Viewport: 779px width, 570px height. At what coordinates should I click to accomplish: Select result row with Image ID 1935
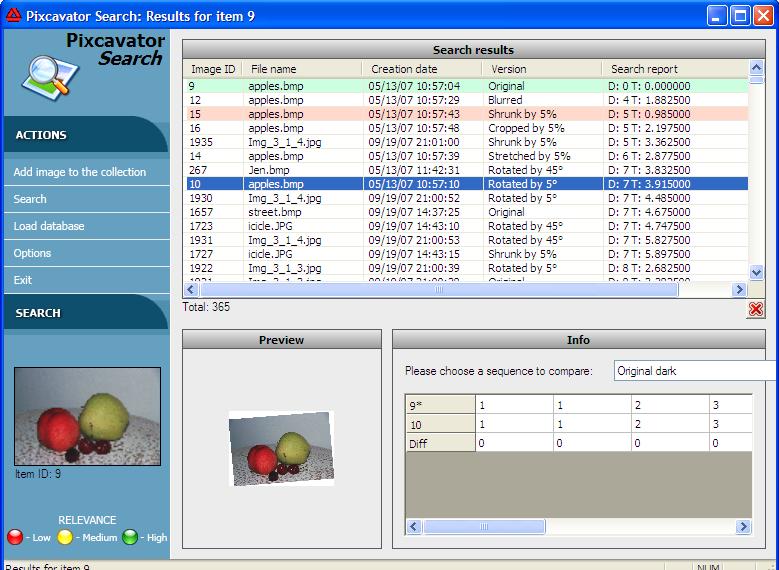click(x=467, y=142)
